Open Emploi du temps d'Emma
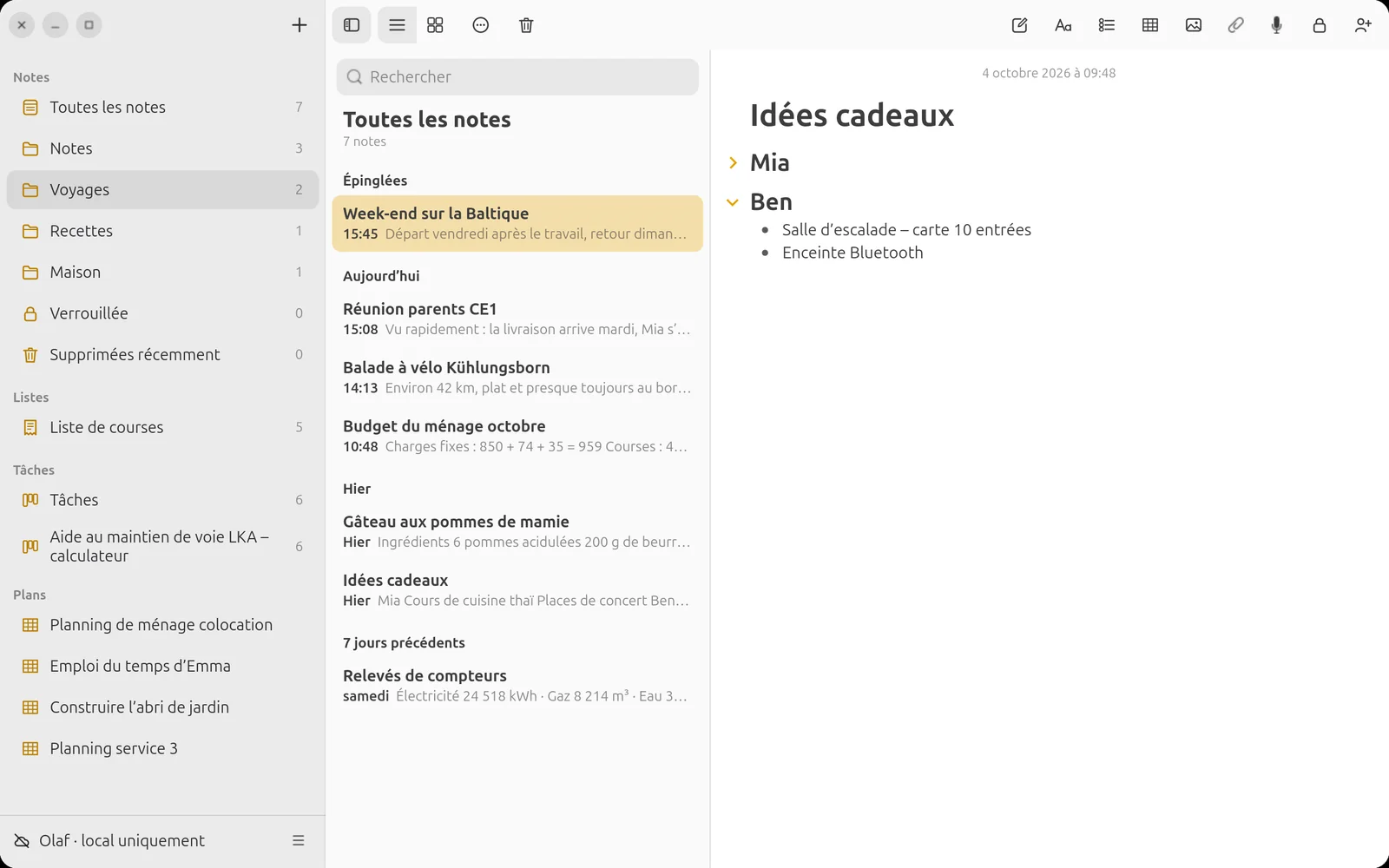The height and width of the screenshot is (868, 1389). (x=163, y=666)
